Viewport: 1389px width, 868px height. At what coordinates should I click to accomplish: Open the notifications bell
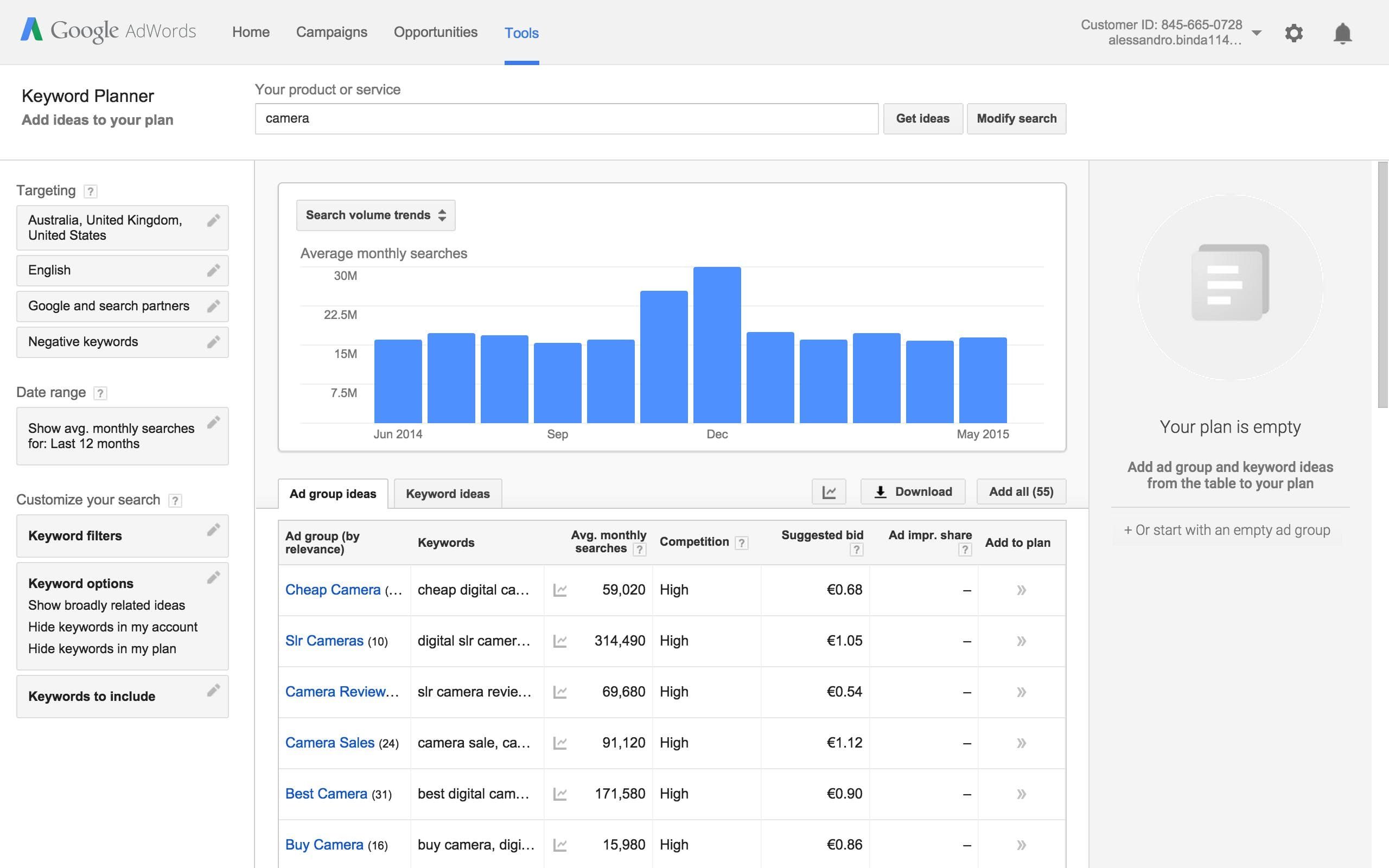click(x=1343, y=33)
